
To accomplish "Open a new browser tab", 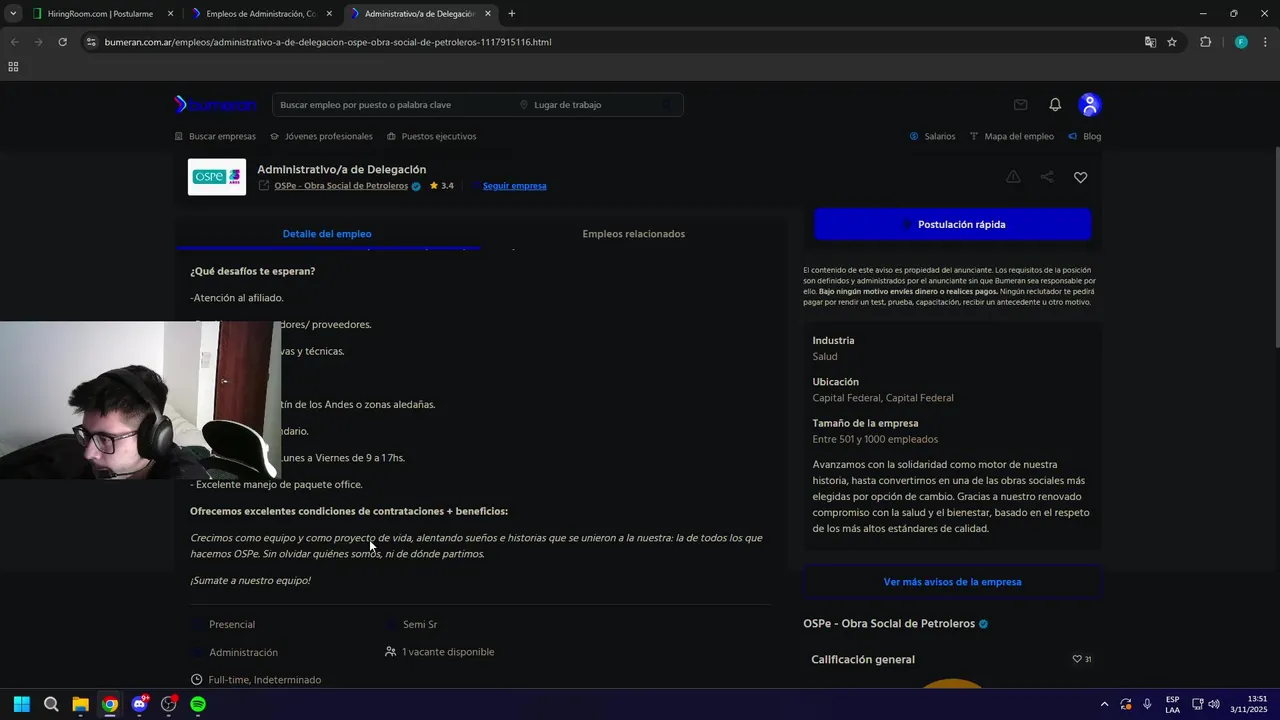I will pyautogui.click(x=512, y=14).
